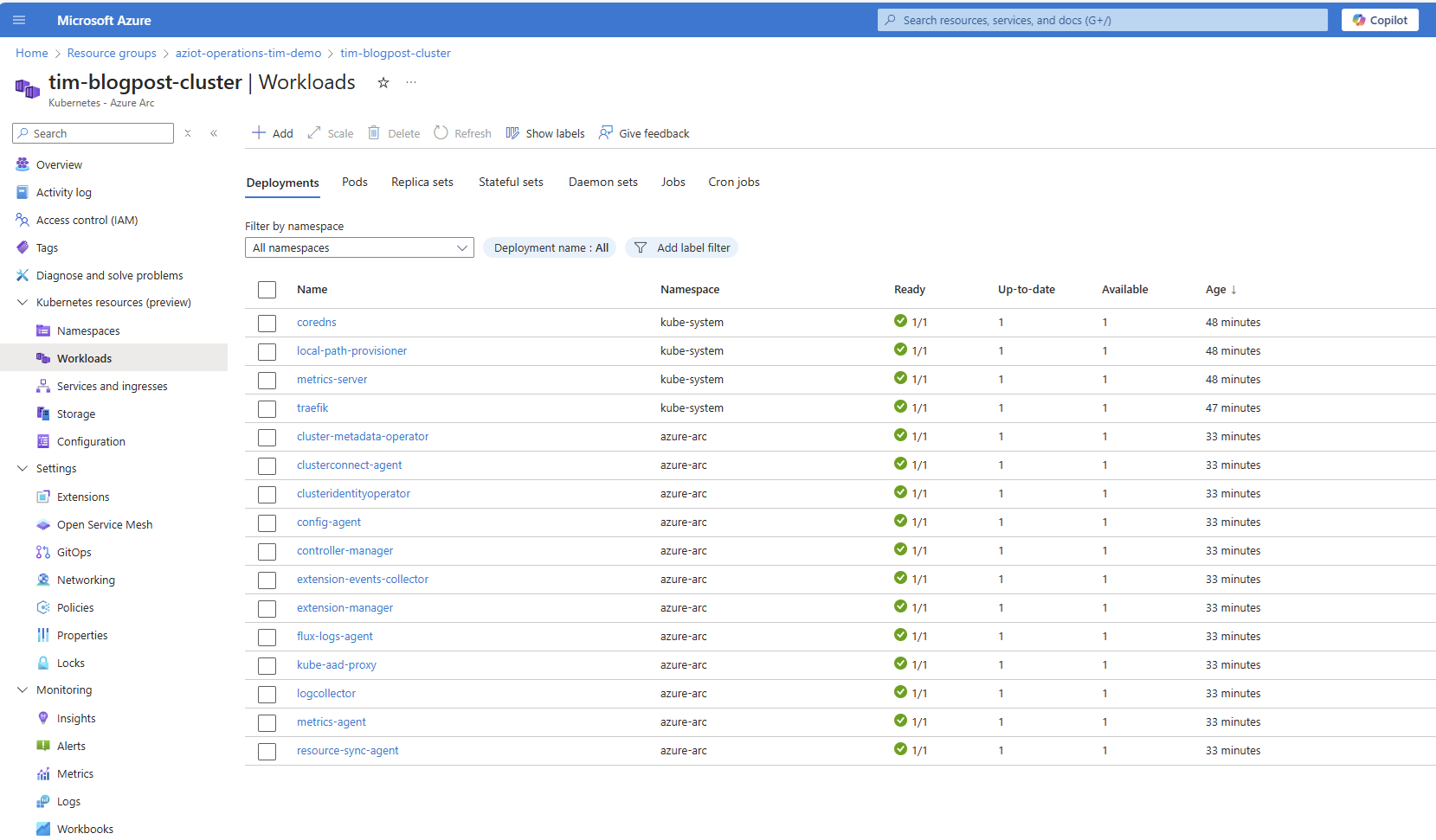Collapse the Monitoring section in sidebar
Viewport: 1436px width, 840px height.
tap(23, 690)
